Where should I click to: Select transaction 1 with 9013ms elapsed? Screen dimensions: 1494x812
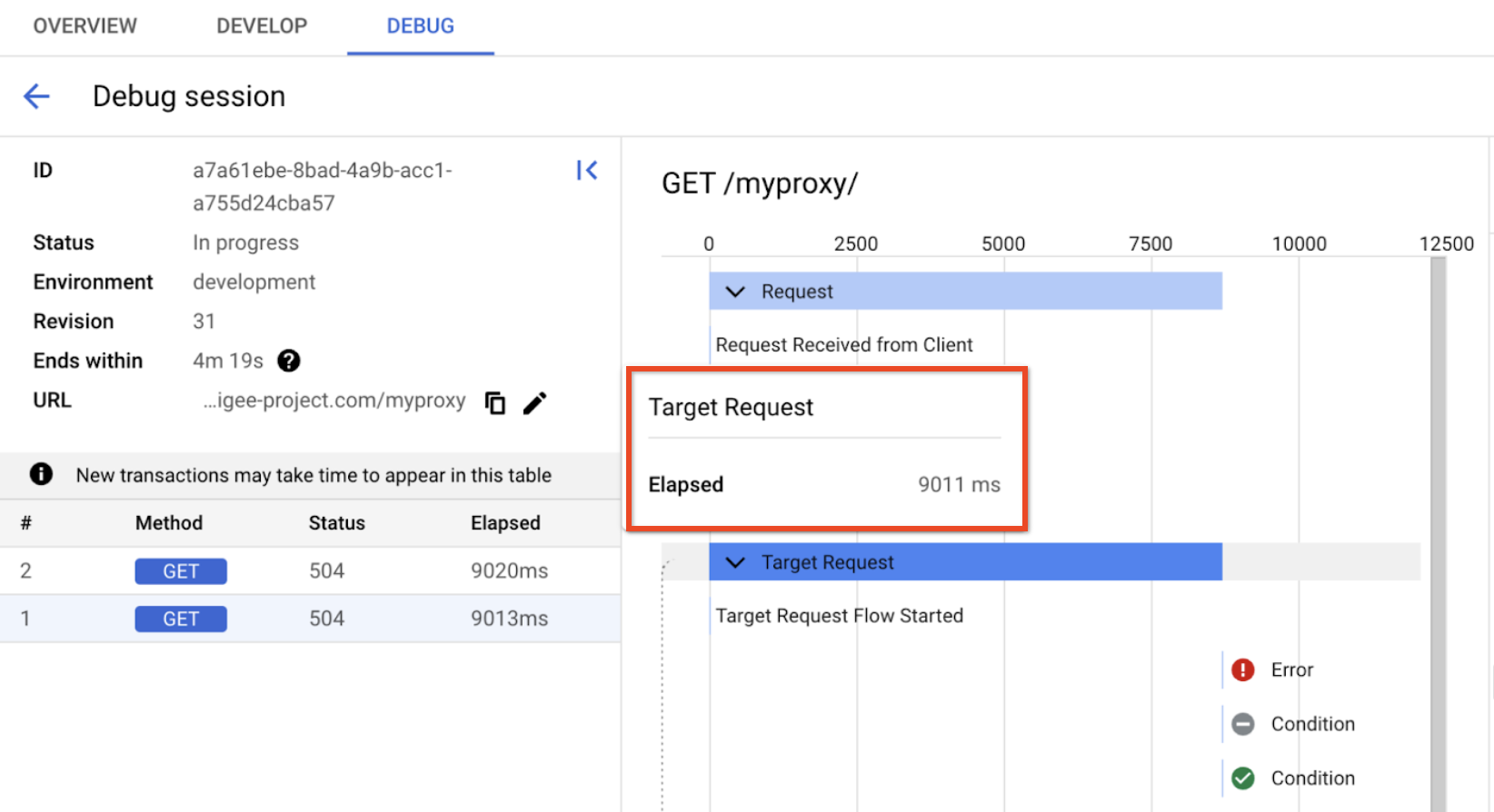tap(309, 619)
